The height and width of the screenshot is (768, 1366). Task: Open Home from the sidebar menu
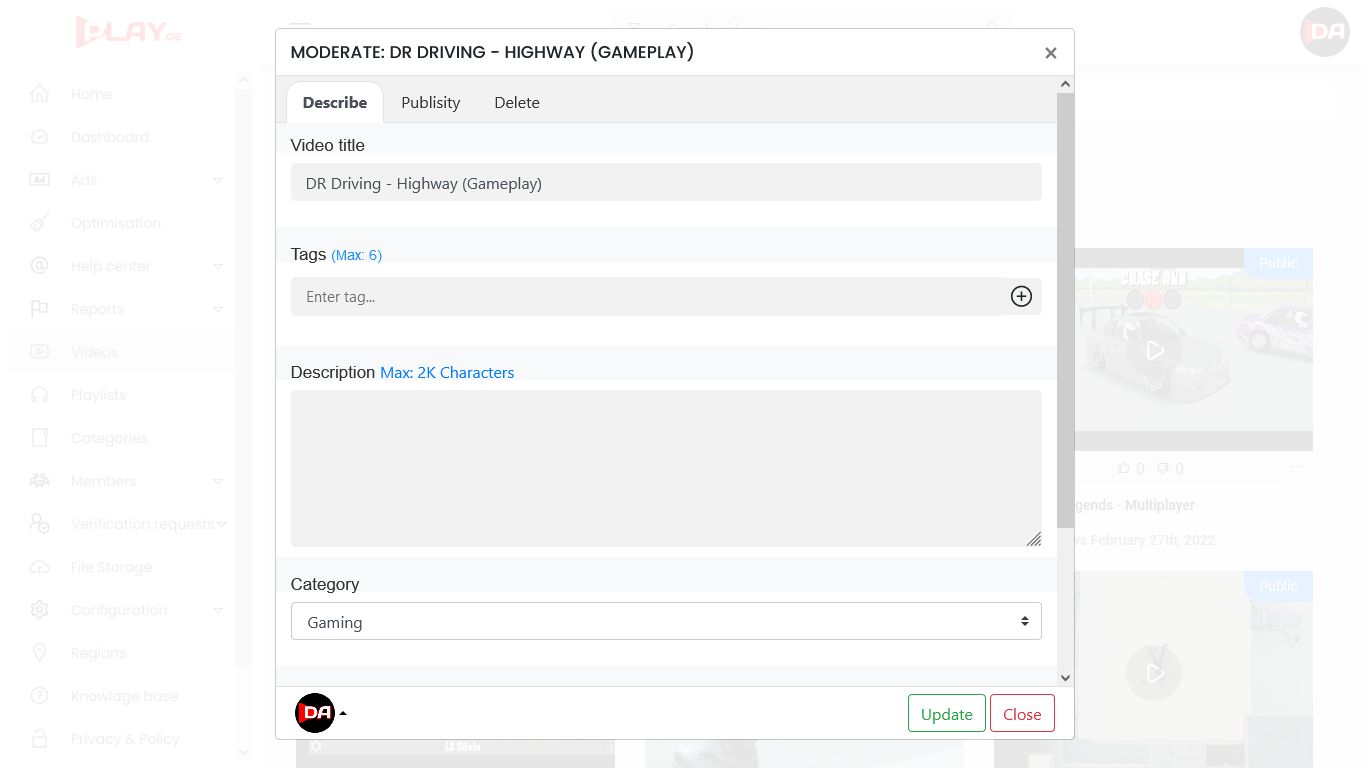[91, 94]
